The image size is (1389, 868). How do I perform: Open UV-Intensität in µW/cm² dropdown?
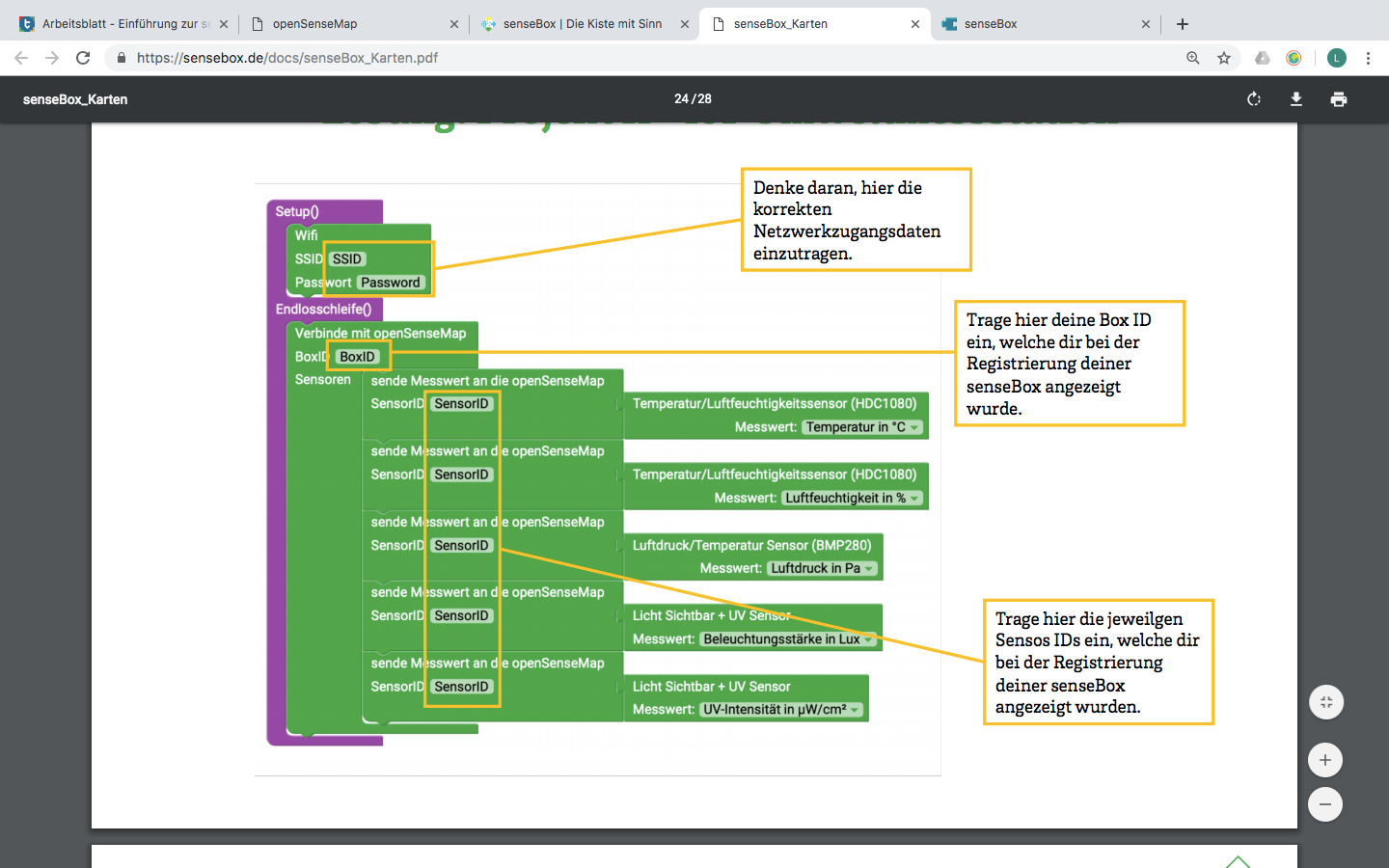pyautogui.click(x=781, y=709)
